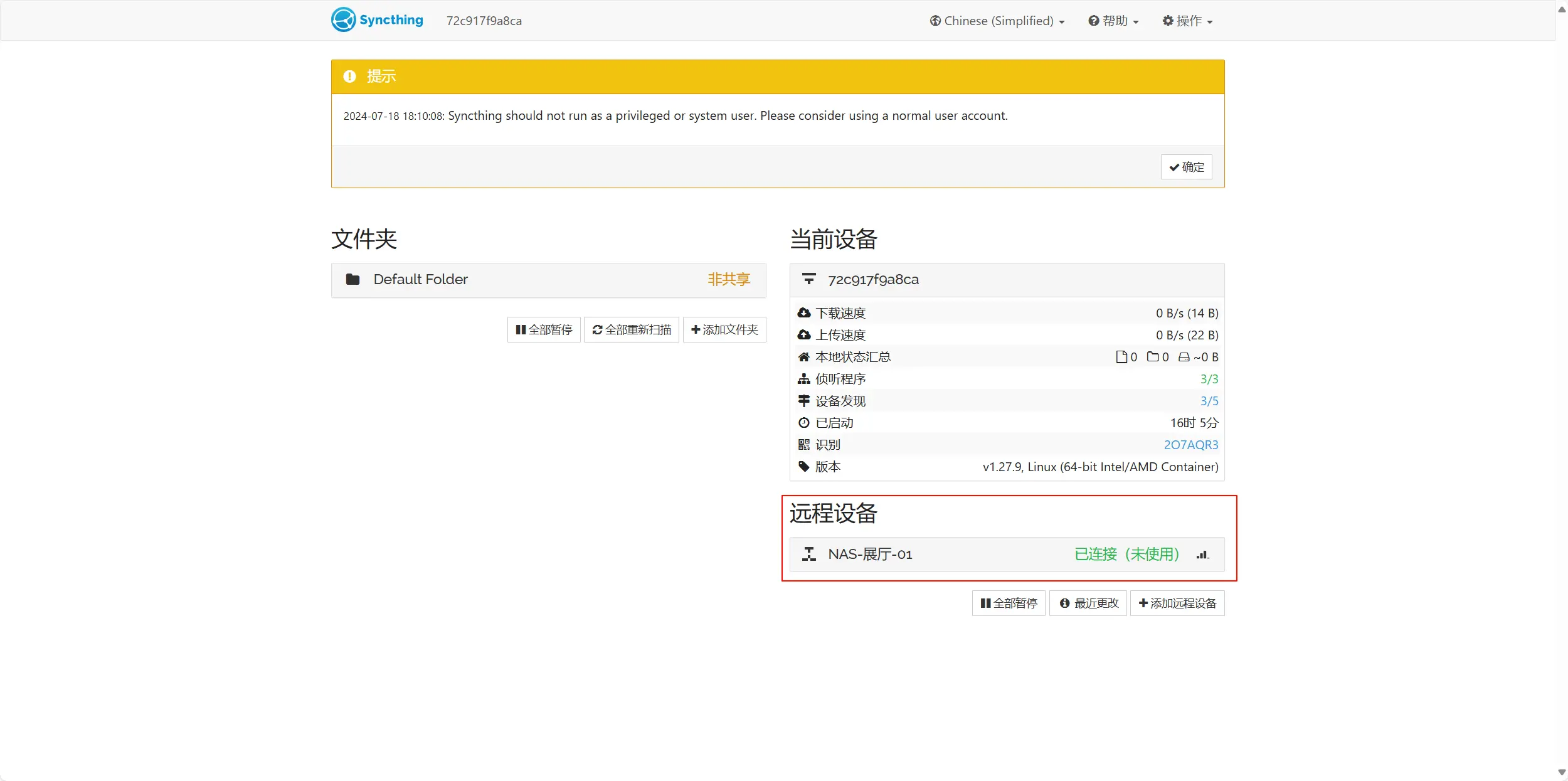The image size is (1568, 781).
Task: Click the 添加远程设备 add remote device button
Action: (1177, 603)
